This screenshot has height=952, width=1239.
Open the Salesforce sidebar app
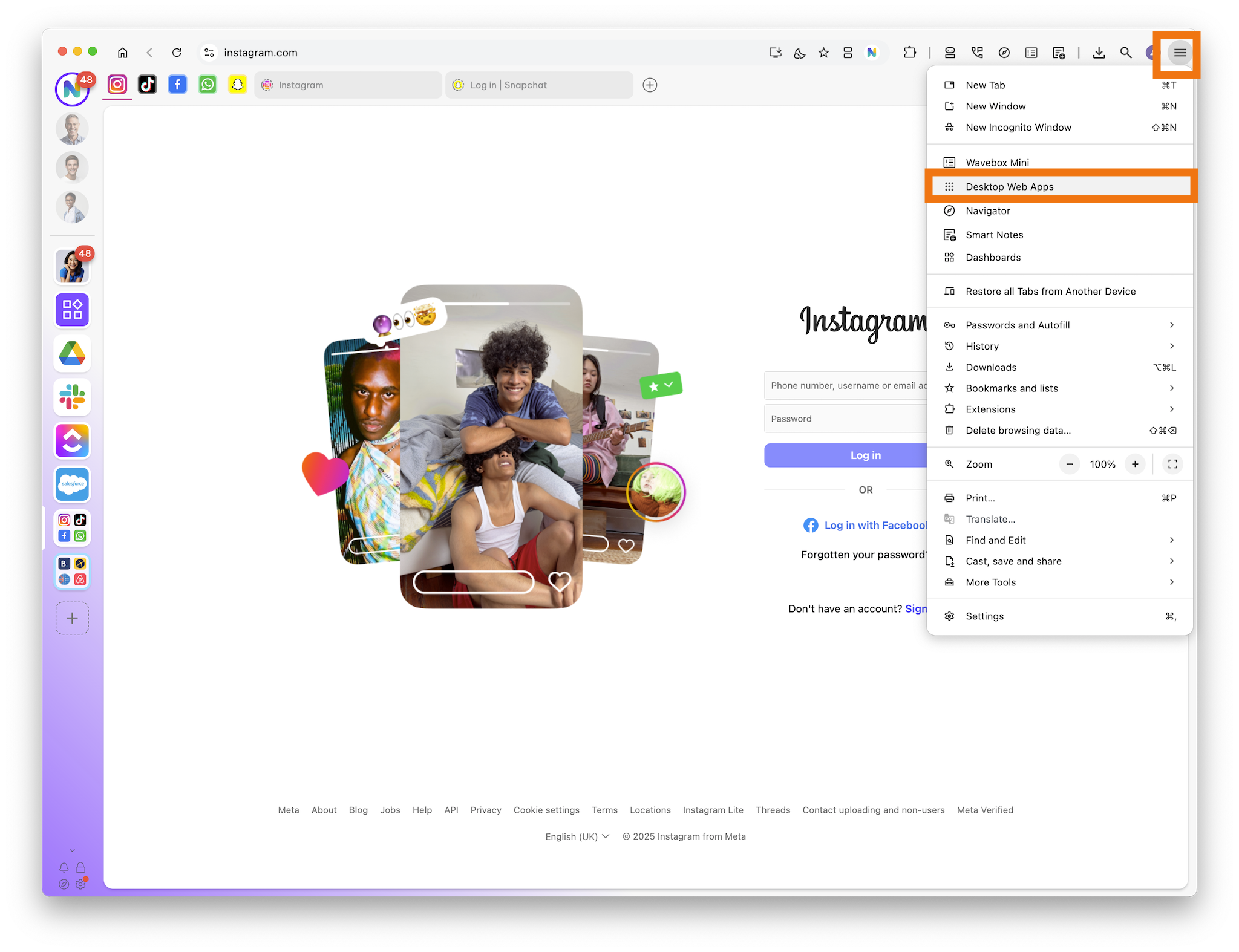tap(73, 484)
